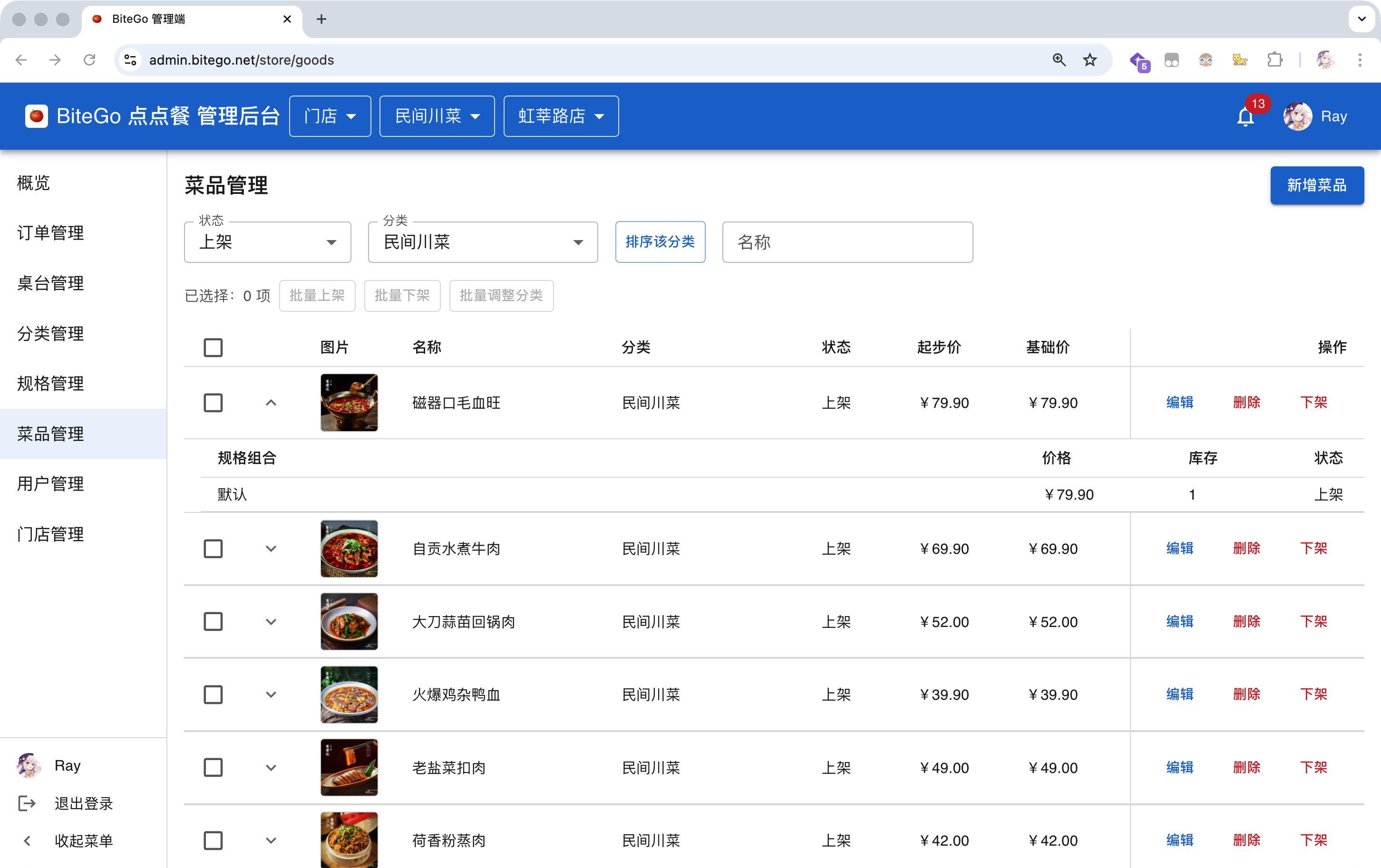
Task: Expand the 老盐菜扣肉 row details
Action: [271, 767]
